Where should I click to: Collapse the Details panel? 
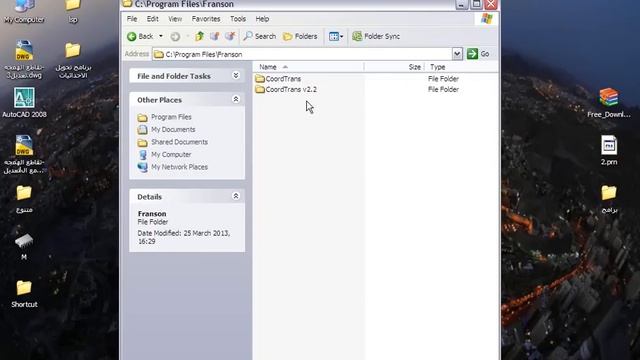tap(236, 196)
